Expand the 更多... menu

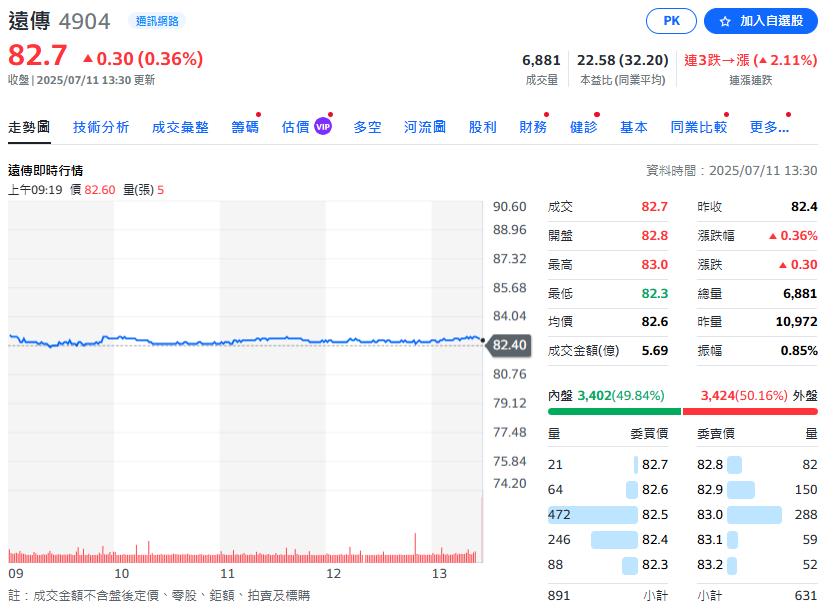click(x=769, y=127)
